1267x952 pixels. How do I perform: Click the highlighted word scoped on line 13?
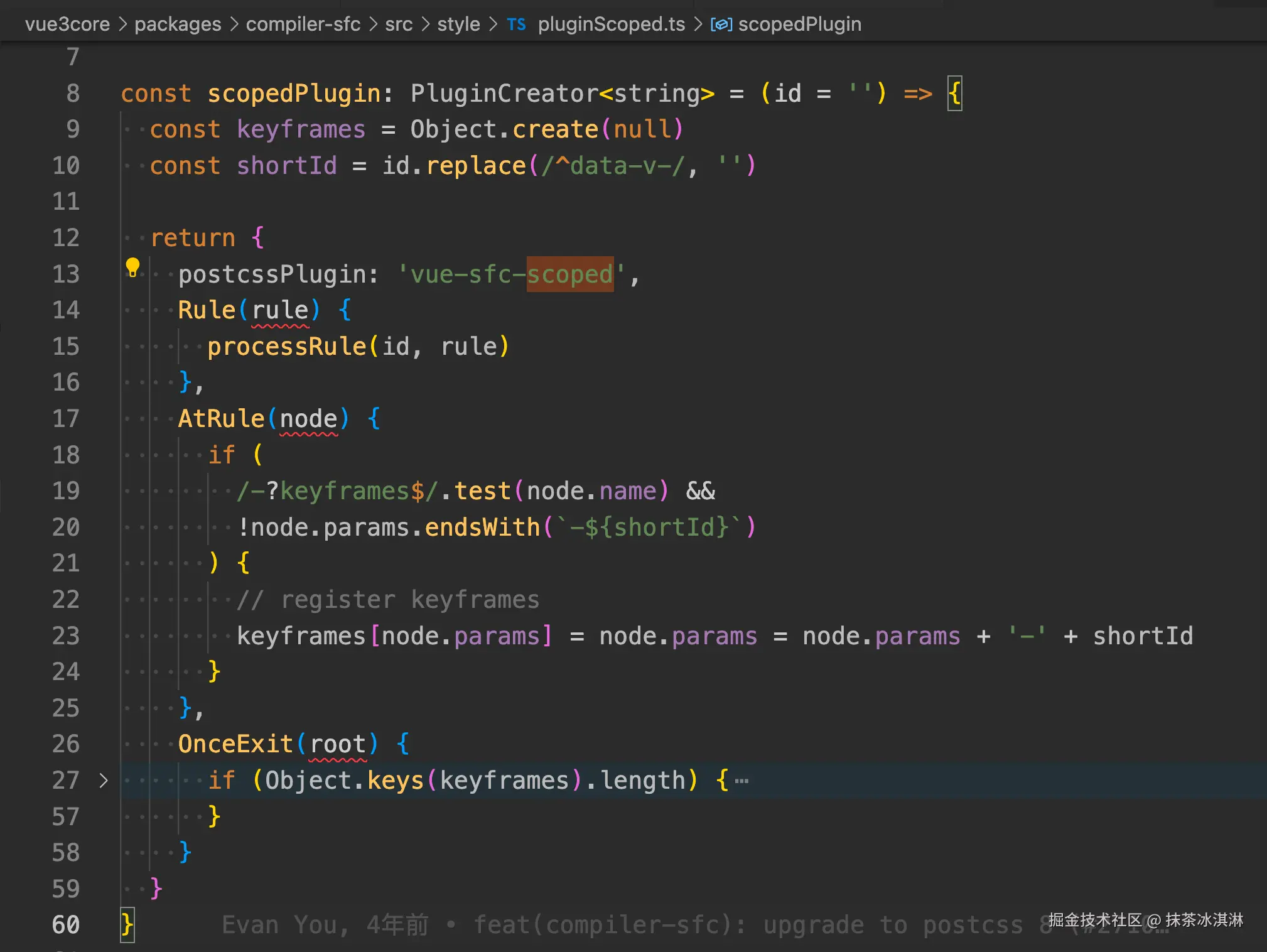[569, 274]
